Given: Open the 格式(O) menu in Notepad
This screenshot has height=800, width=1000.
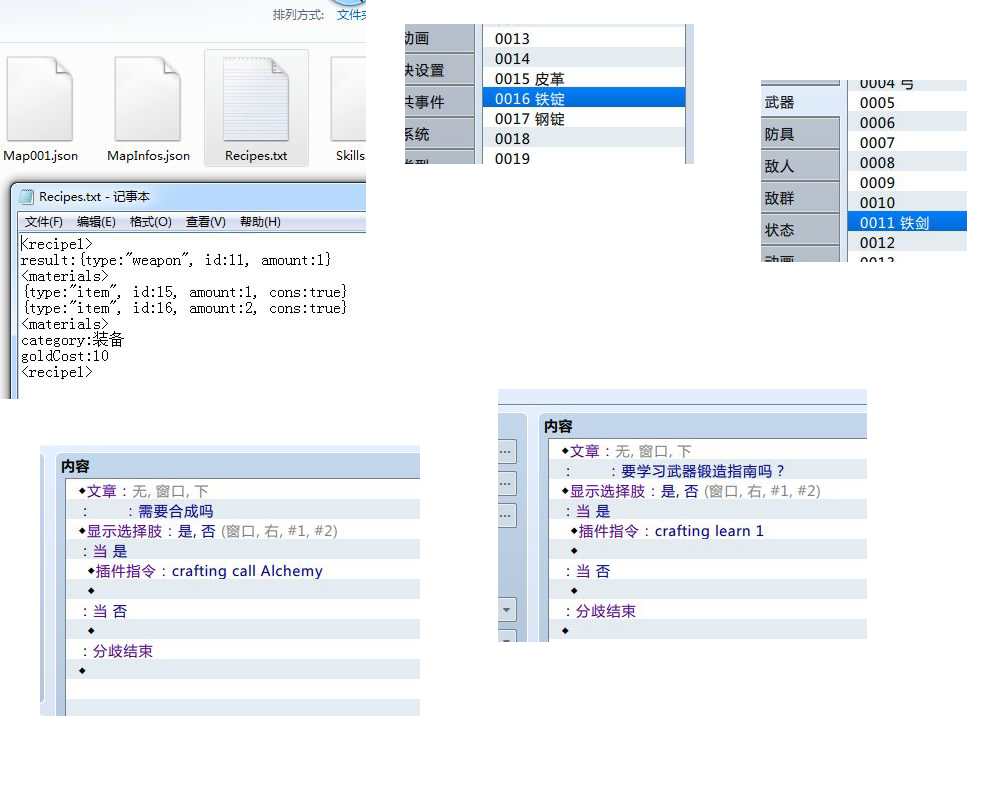Looking at the screenshot, I should (x=151, y=221).
